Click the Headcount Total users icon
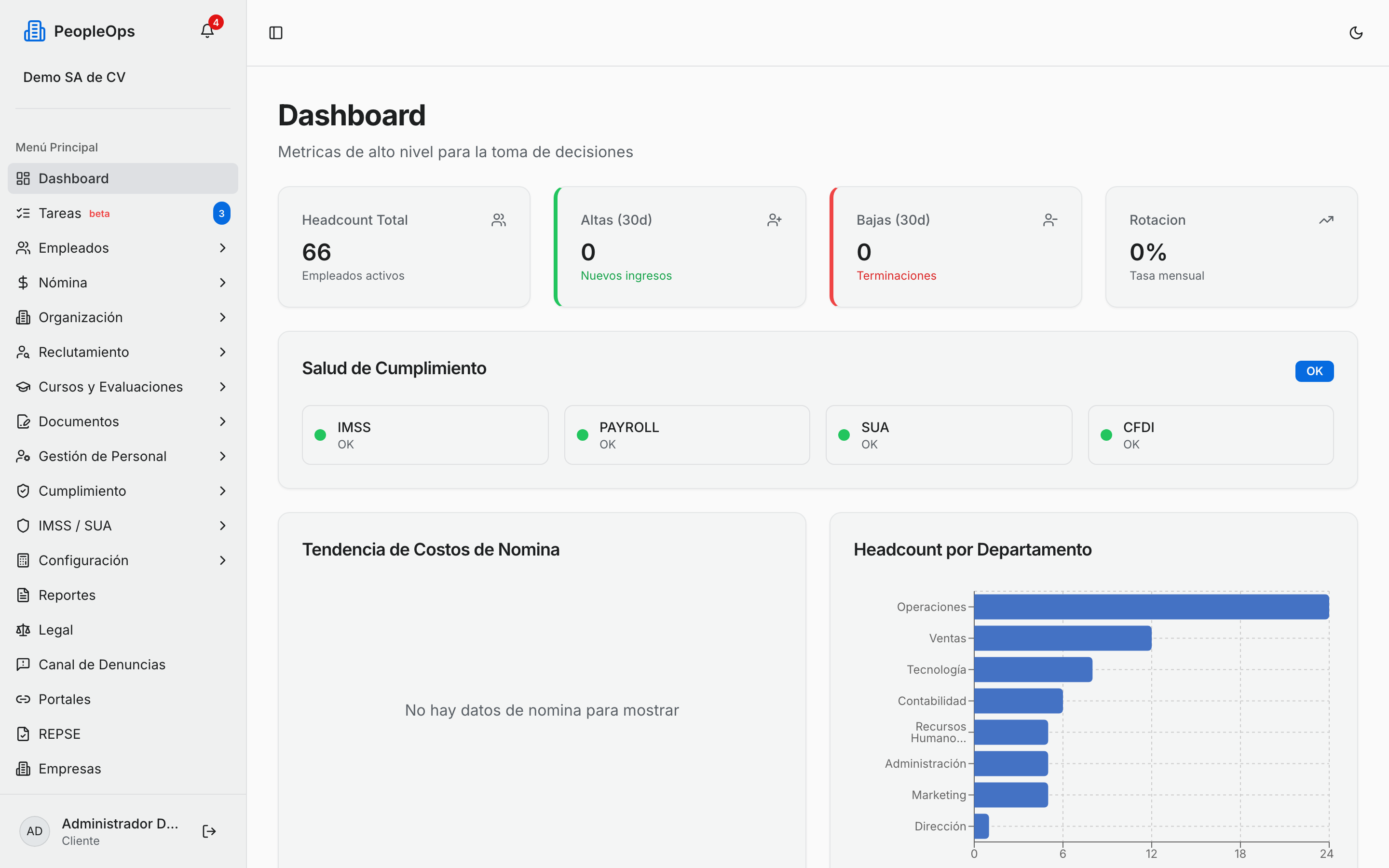This screenshot has height=868, width=1389. click(x=499, y=220)
